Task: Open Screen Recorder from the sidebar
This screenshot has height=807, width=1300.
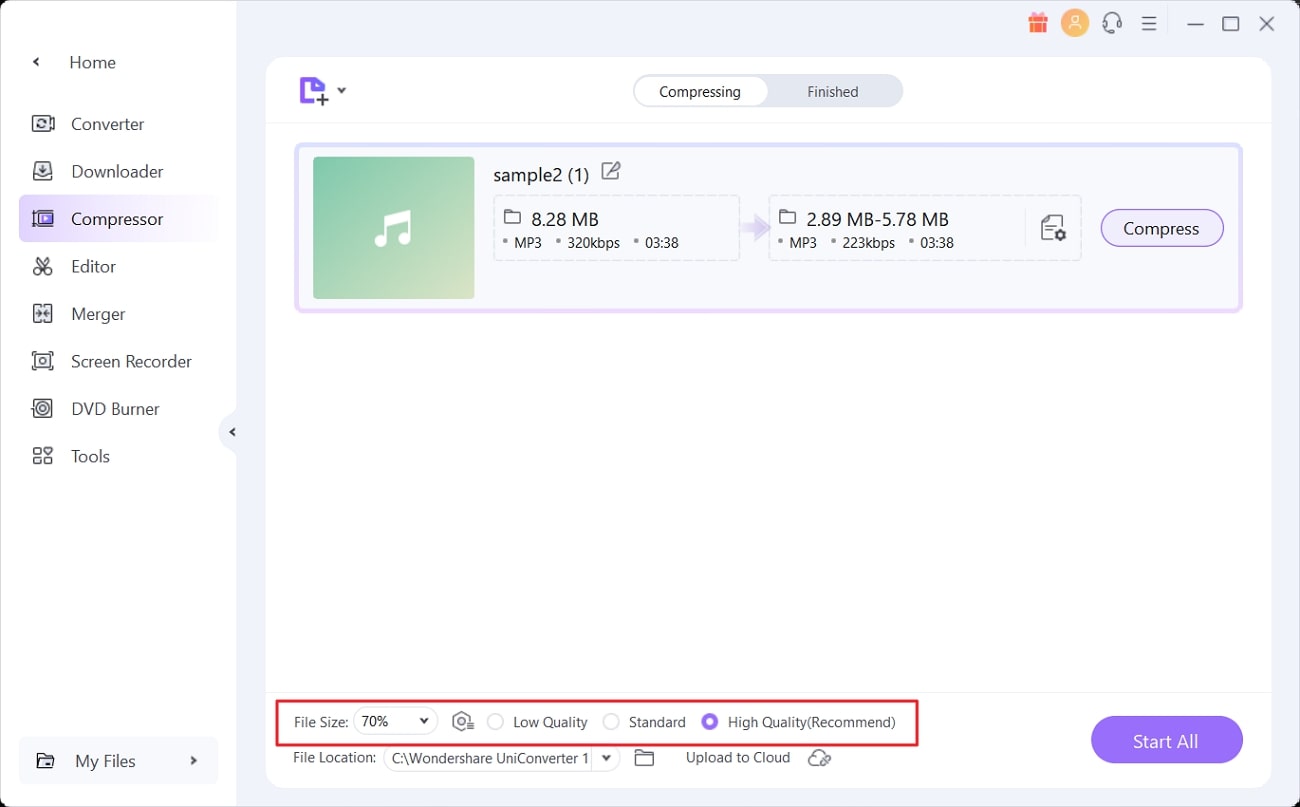Action: (130, 361)
